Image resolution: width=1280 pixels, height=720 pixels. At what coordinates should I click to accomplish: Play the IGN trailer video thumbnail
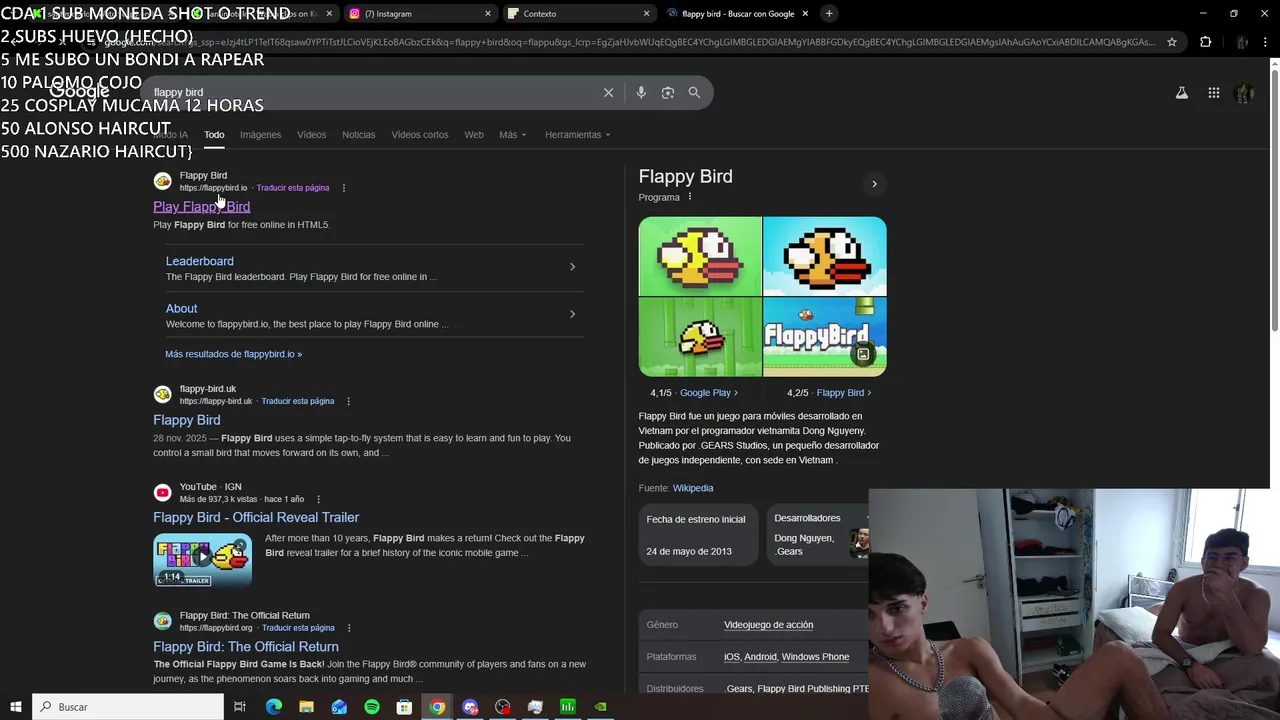202,560
